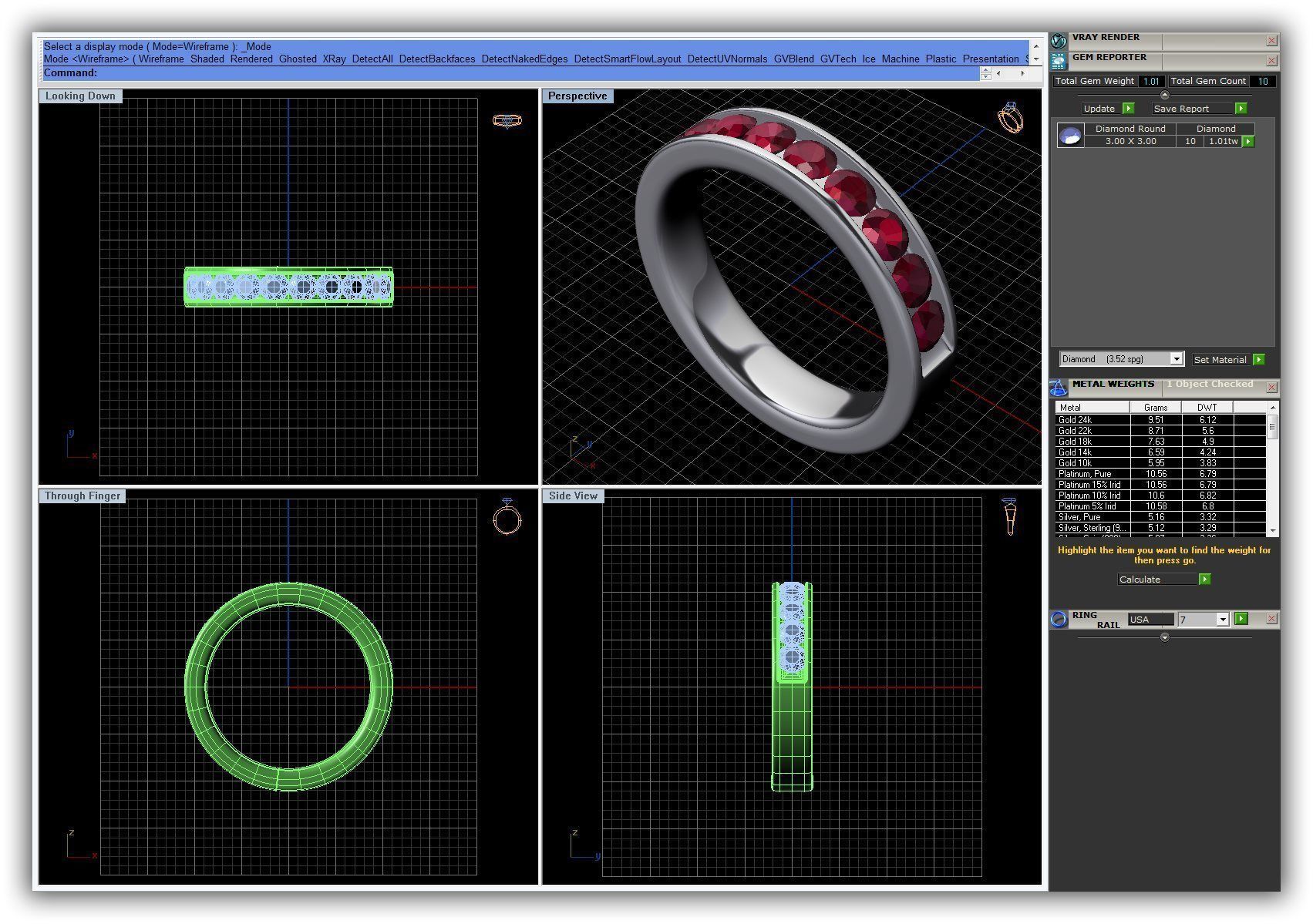Choose DetectNakedEdges mode option
The image size is (1313, 924).
pos(524,59)
